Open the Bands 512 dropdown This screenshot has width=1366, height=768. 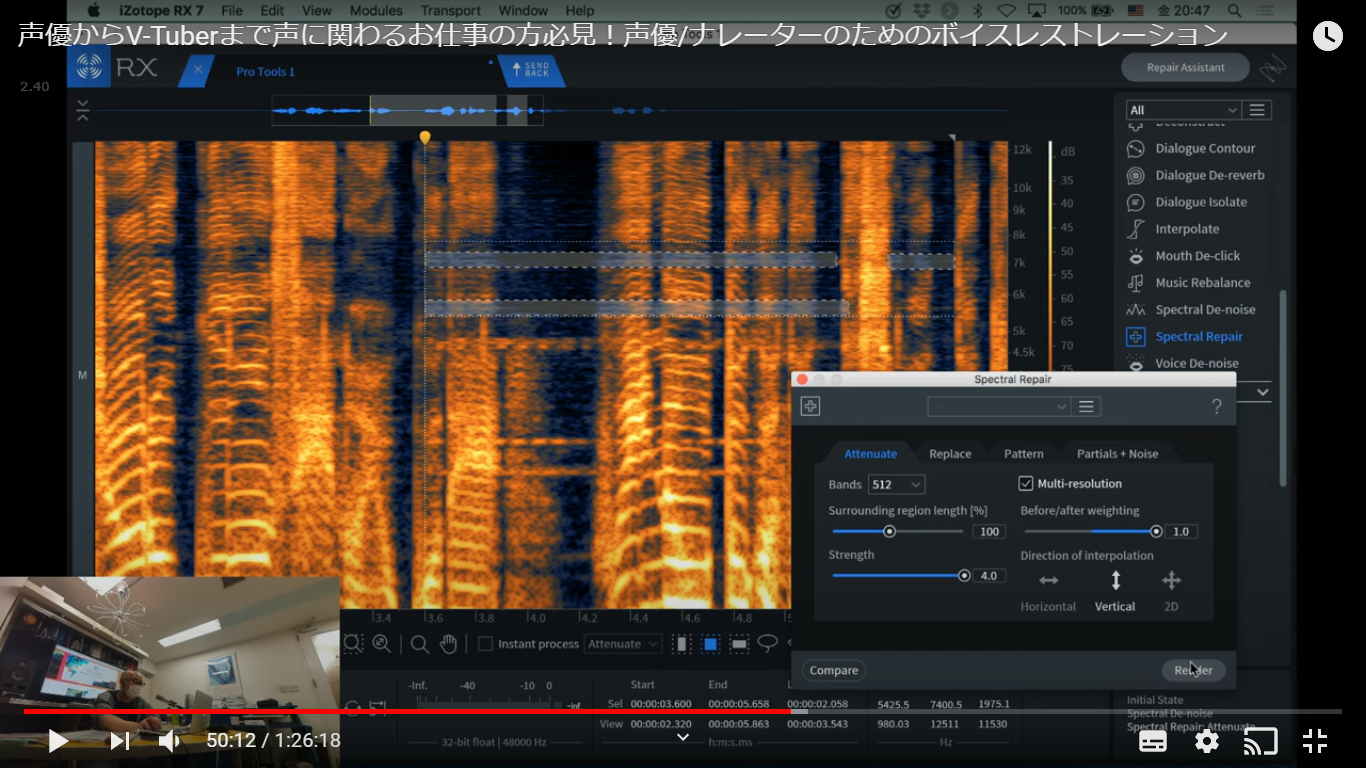coord(896,484)
